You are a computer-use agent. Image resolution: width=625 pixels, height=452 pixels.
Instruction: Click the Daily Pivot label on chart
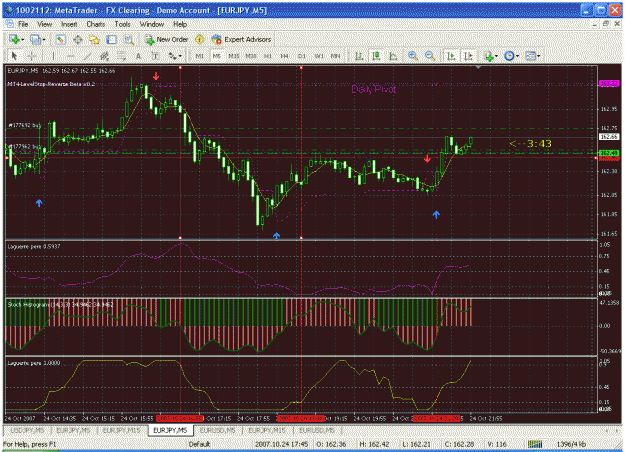click(x=374, y=90)
